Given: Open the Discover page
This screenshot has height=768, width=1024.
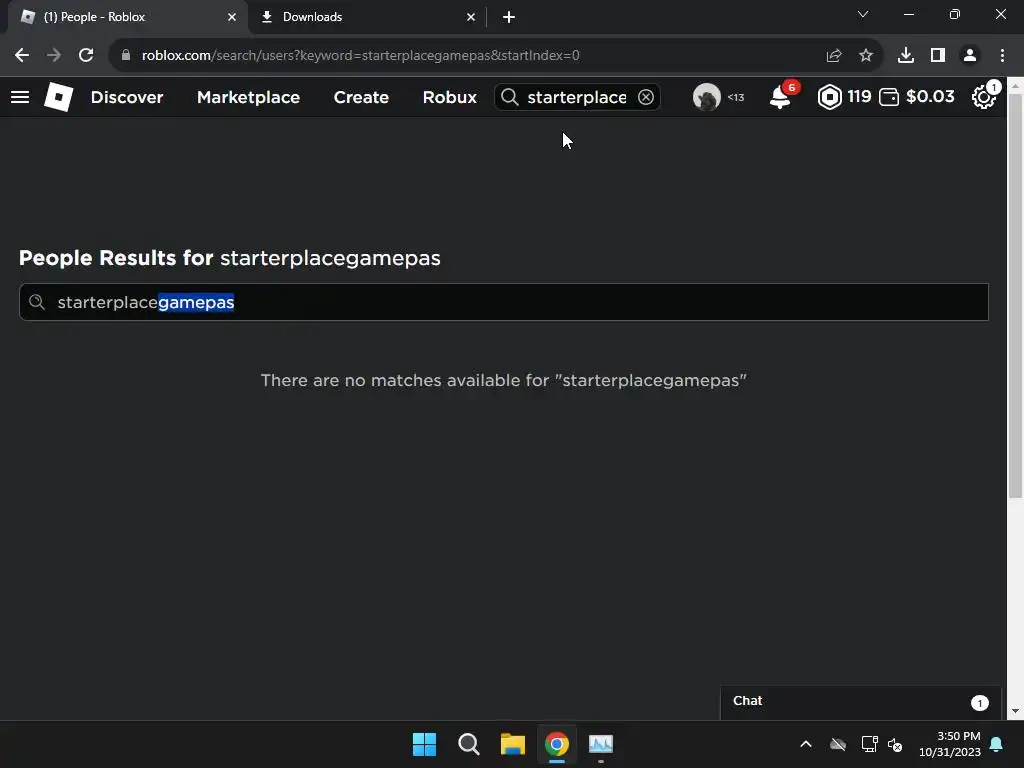Looking at the screenshot, I should coord(127,97).
